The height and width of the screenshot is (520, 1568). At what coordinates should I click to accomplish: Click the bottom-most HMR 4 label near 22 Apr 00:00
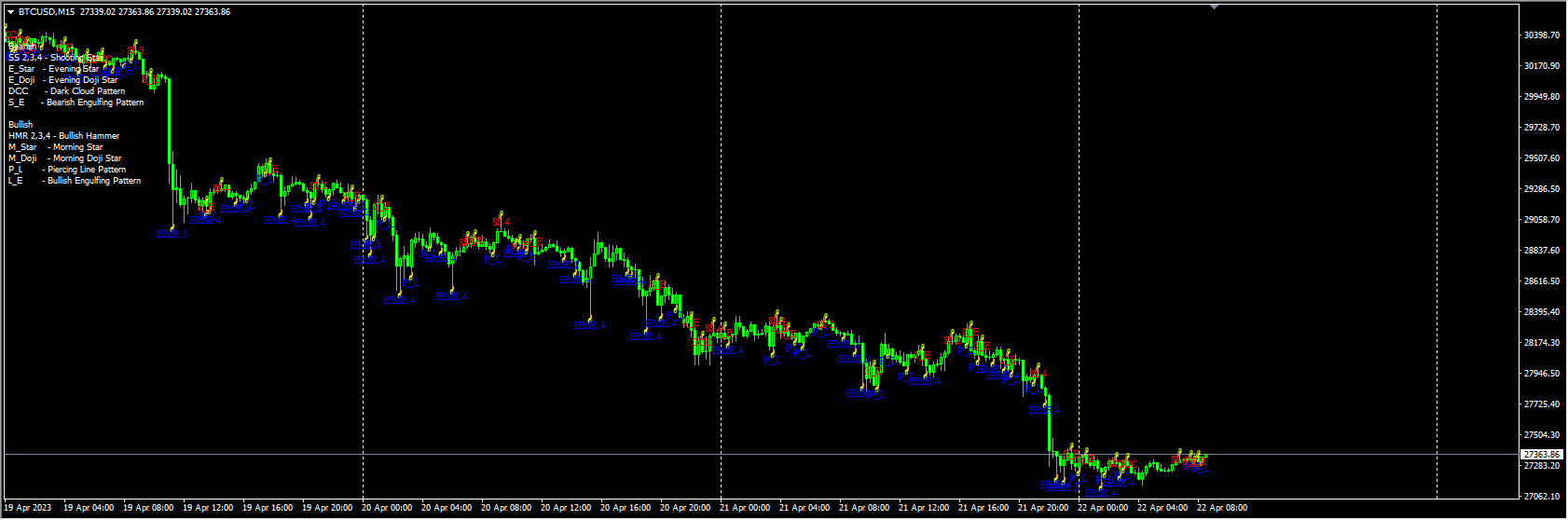pos(1100,493)
